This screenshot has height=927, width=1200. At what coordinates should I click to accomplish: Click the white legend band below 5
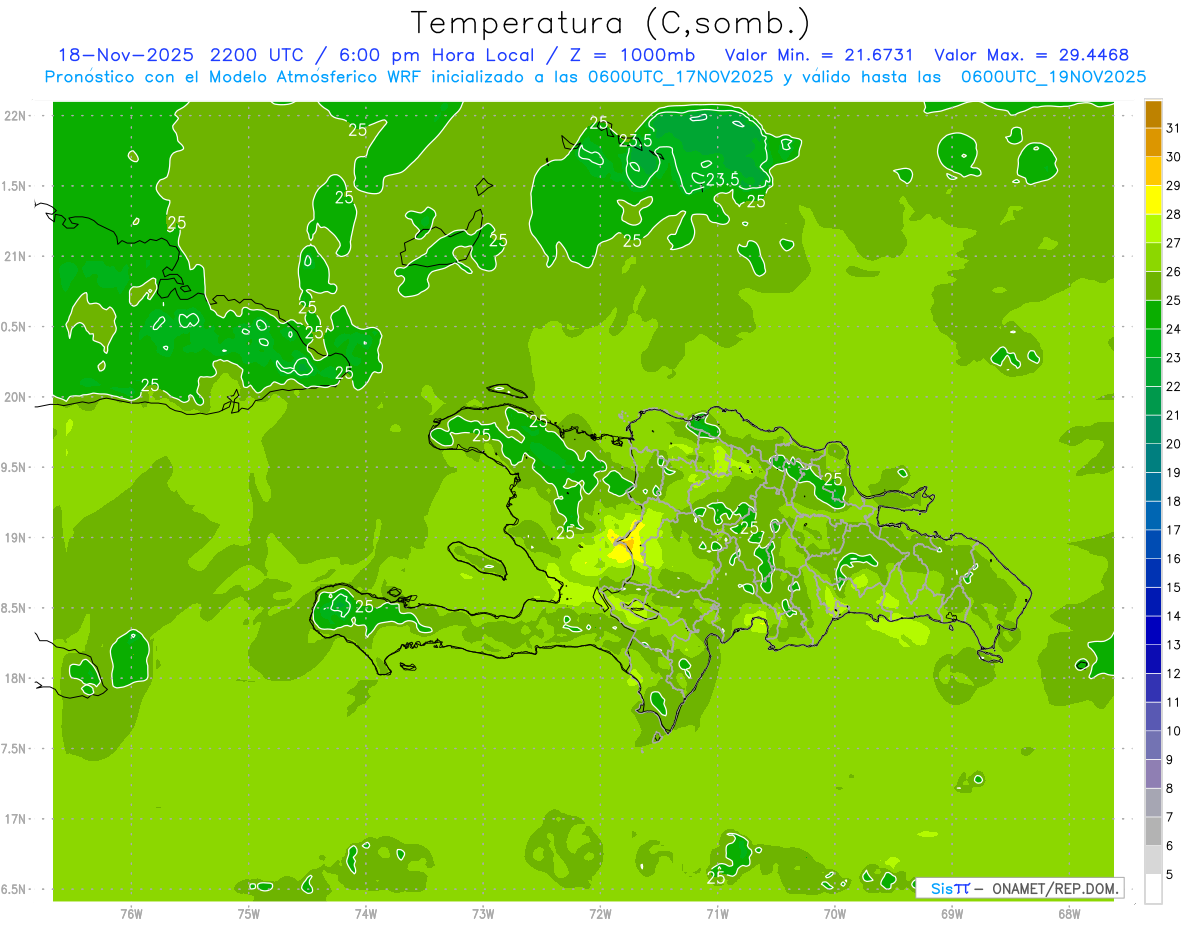[1153, 889]
